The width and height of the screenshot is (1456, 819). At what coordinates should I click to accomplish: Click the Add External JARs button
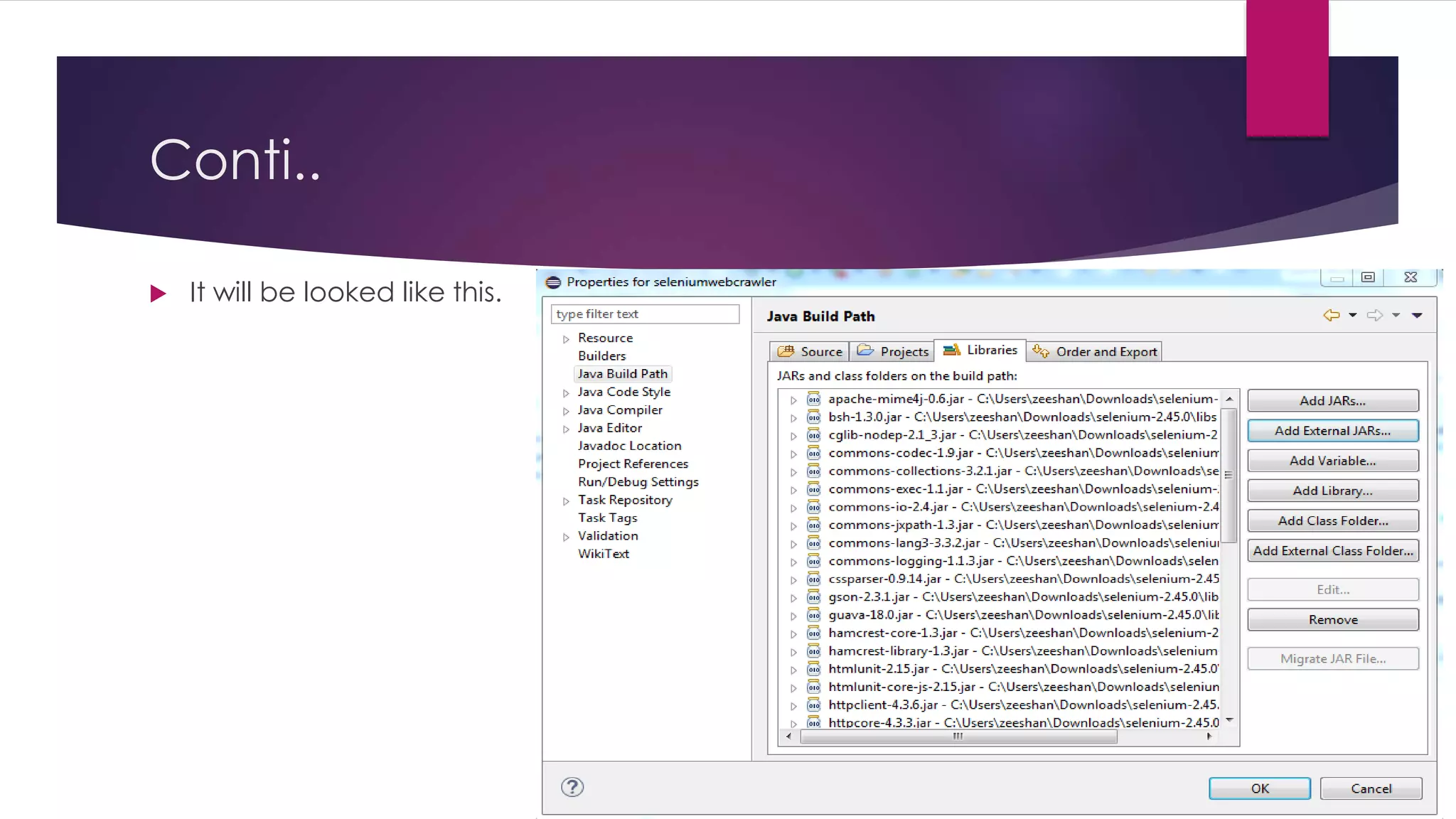click(x=1332, y=431)
